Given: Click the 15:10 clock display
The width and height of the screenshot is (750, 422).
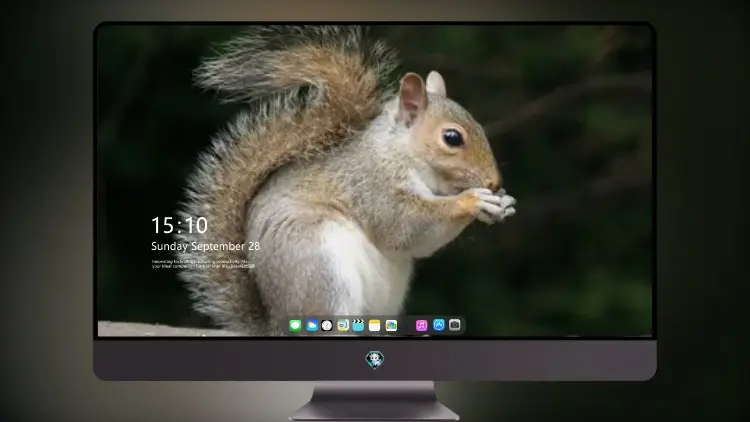Looking at the screenshot, I should (x=179, y=225).
